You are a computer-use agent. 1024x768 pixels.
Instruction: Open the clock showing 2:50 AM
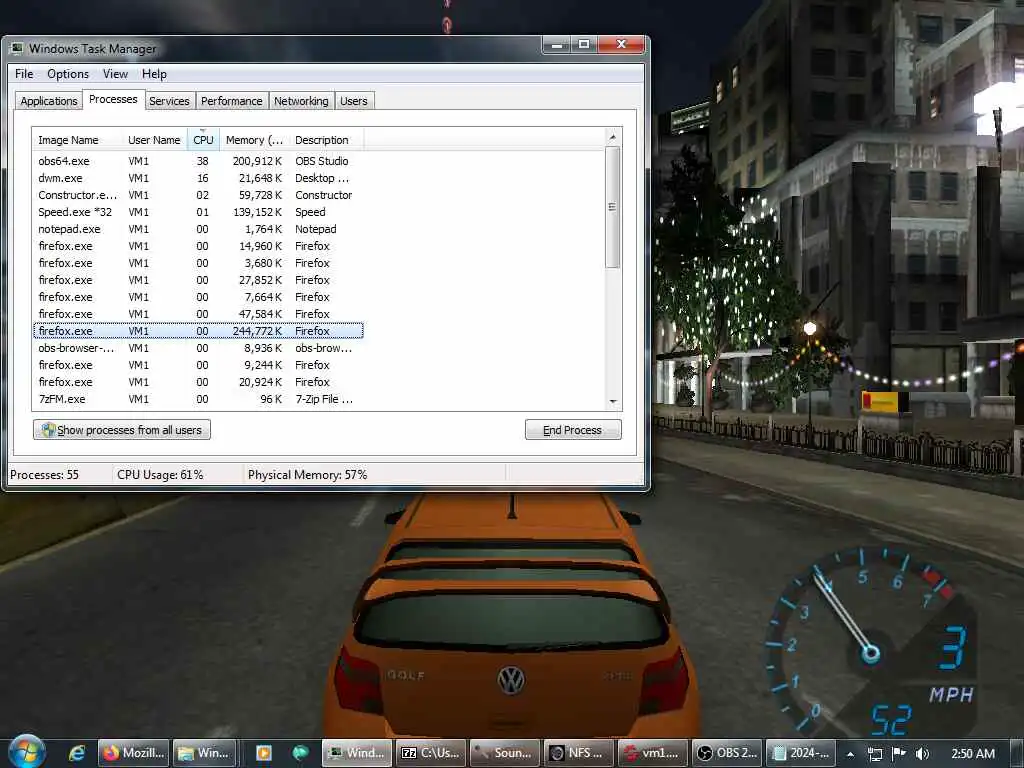pos(972,754)
